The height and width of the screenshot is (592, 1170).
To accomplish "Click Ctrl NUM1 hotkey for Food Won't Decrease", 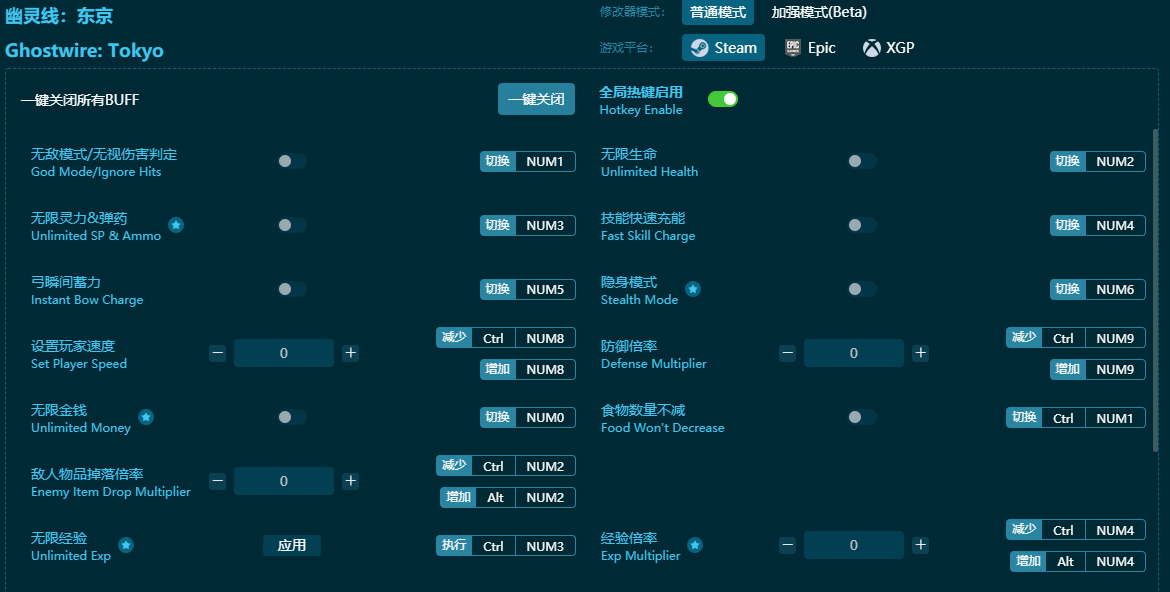I will point(1076,418).
